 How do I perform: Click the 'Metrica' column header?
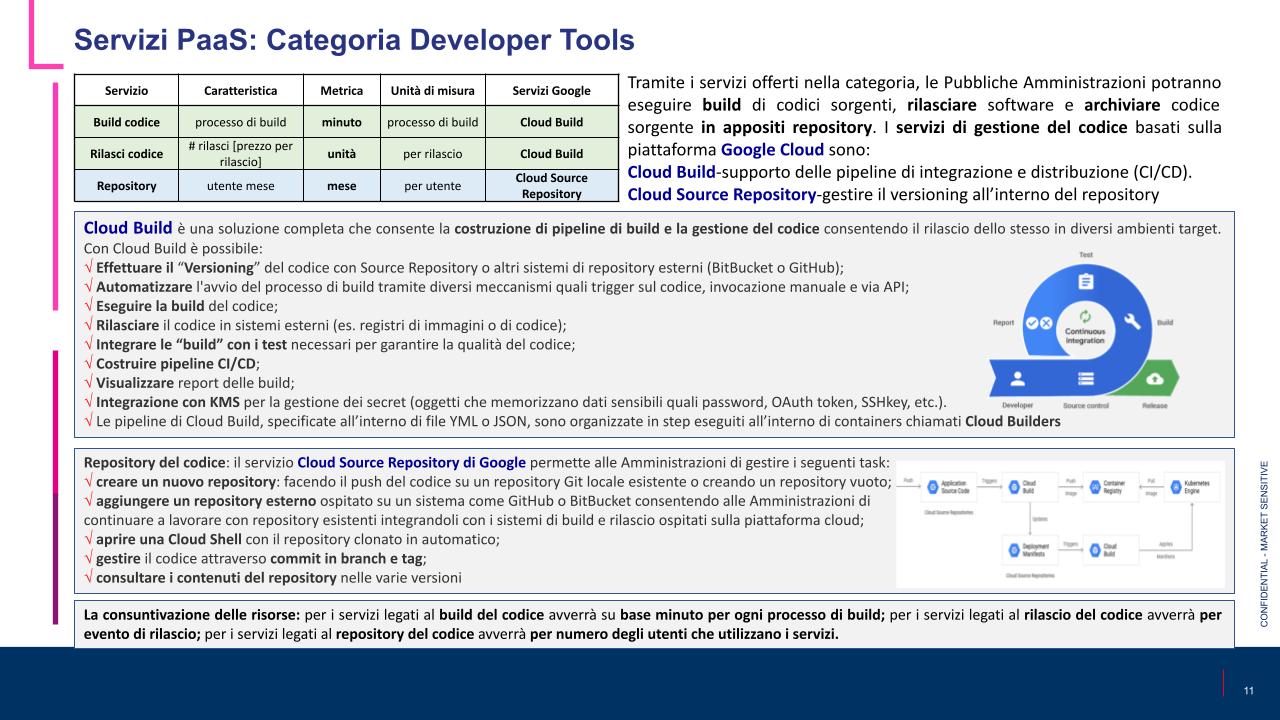pos(341,90)
